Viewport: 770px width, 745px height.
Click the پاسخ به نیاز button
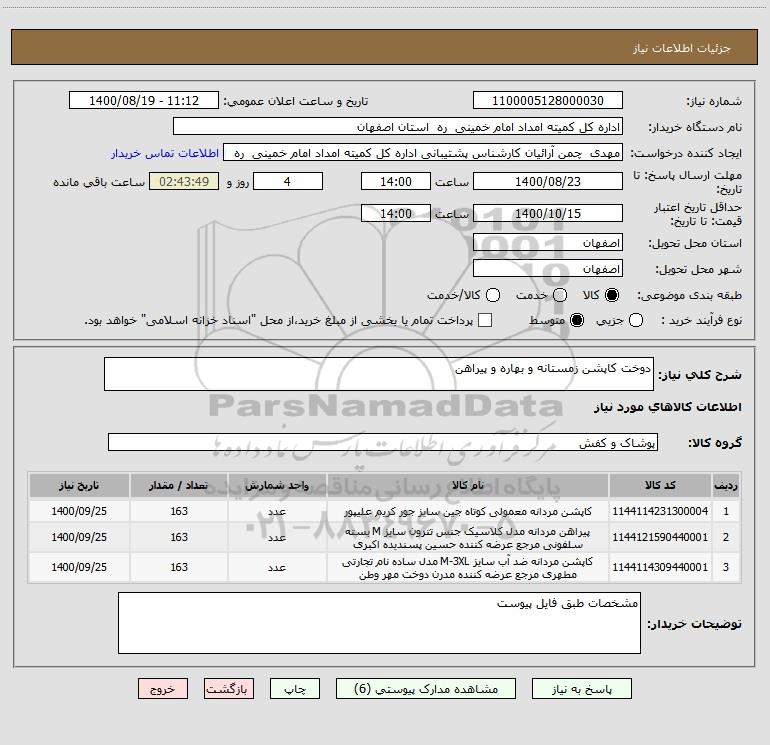coord(582,689)
